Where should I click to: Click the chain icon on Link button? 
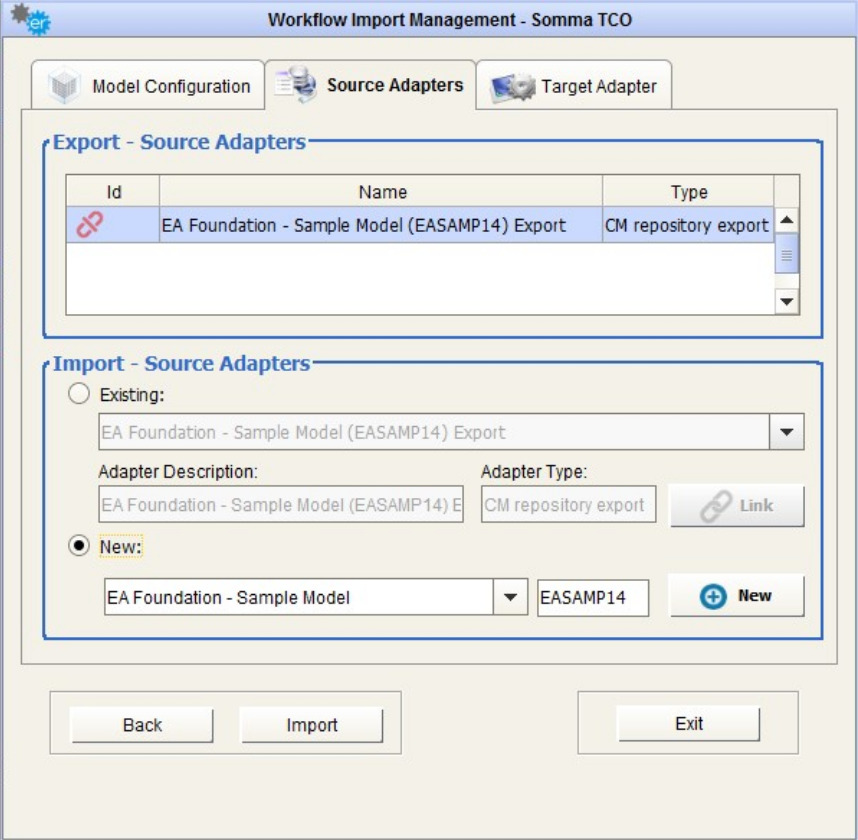click(x=716, y=506)
